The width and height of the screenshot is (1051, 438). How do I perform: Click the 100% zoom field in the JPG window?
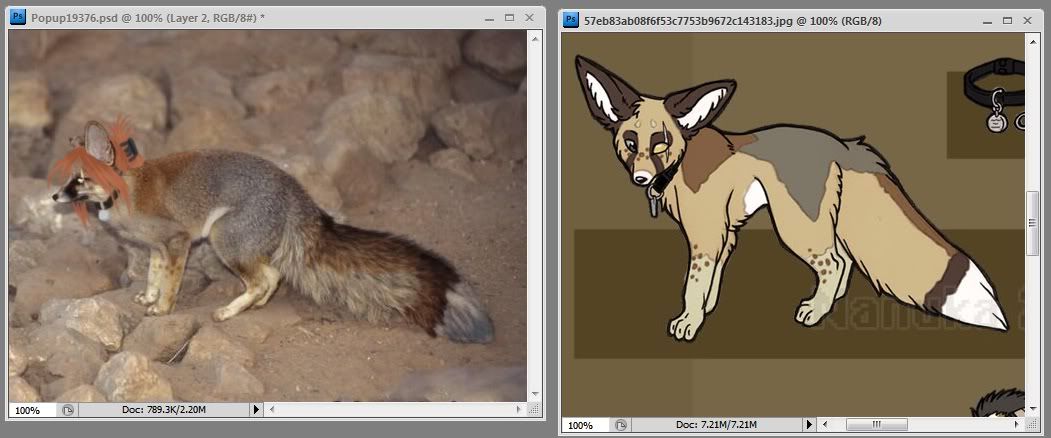pyautogui.click(x=582, y=425)
